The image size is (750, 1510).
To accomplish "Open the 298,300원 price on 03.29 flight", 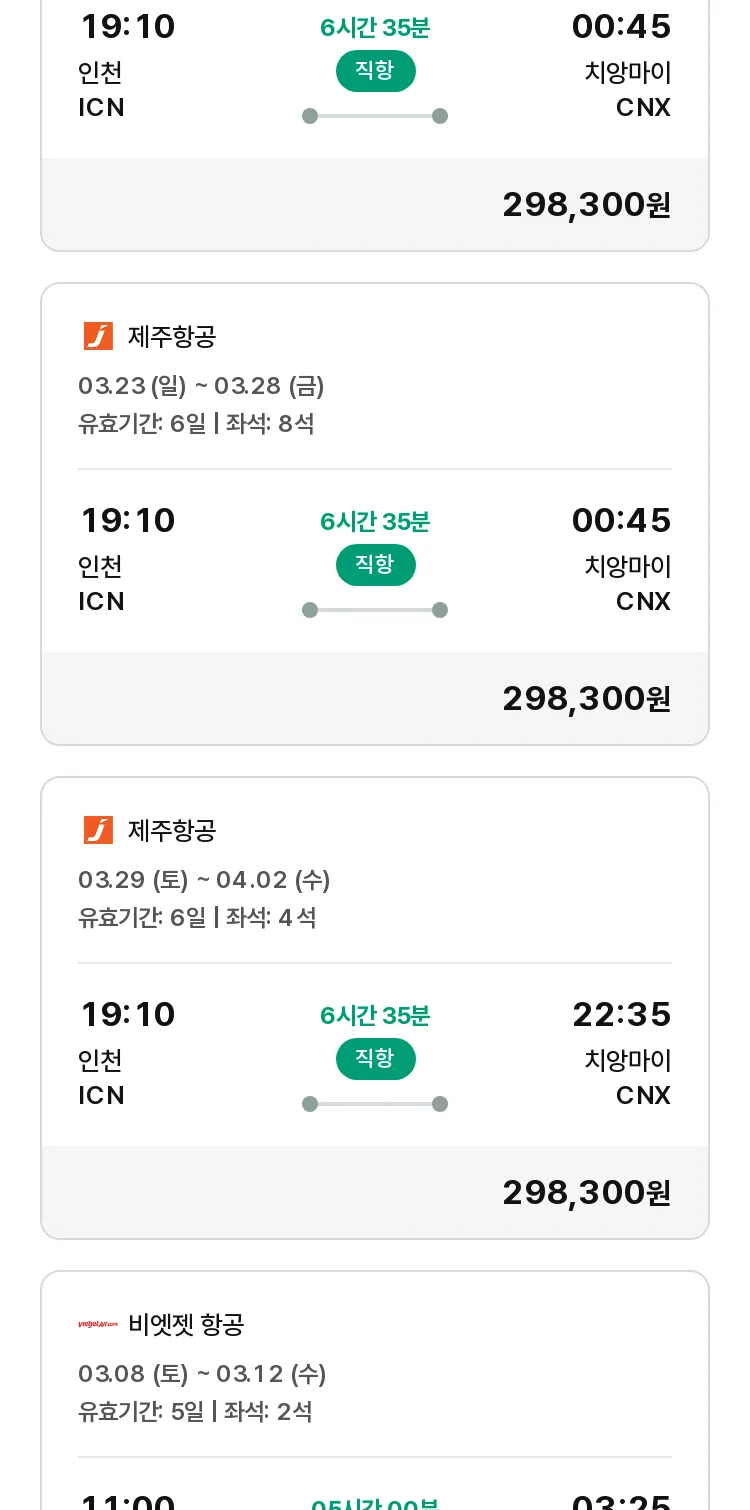I will tap(586, 1192).
